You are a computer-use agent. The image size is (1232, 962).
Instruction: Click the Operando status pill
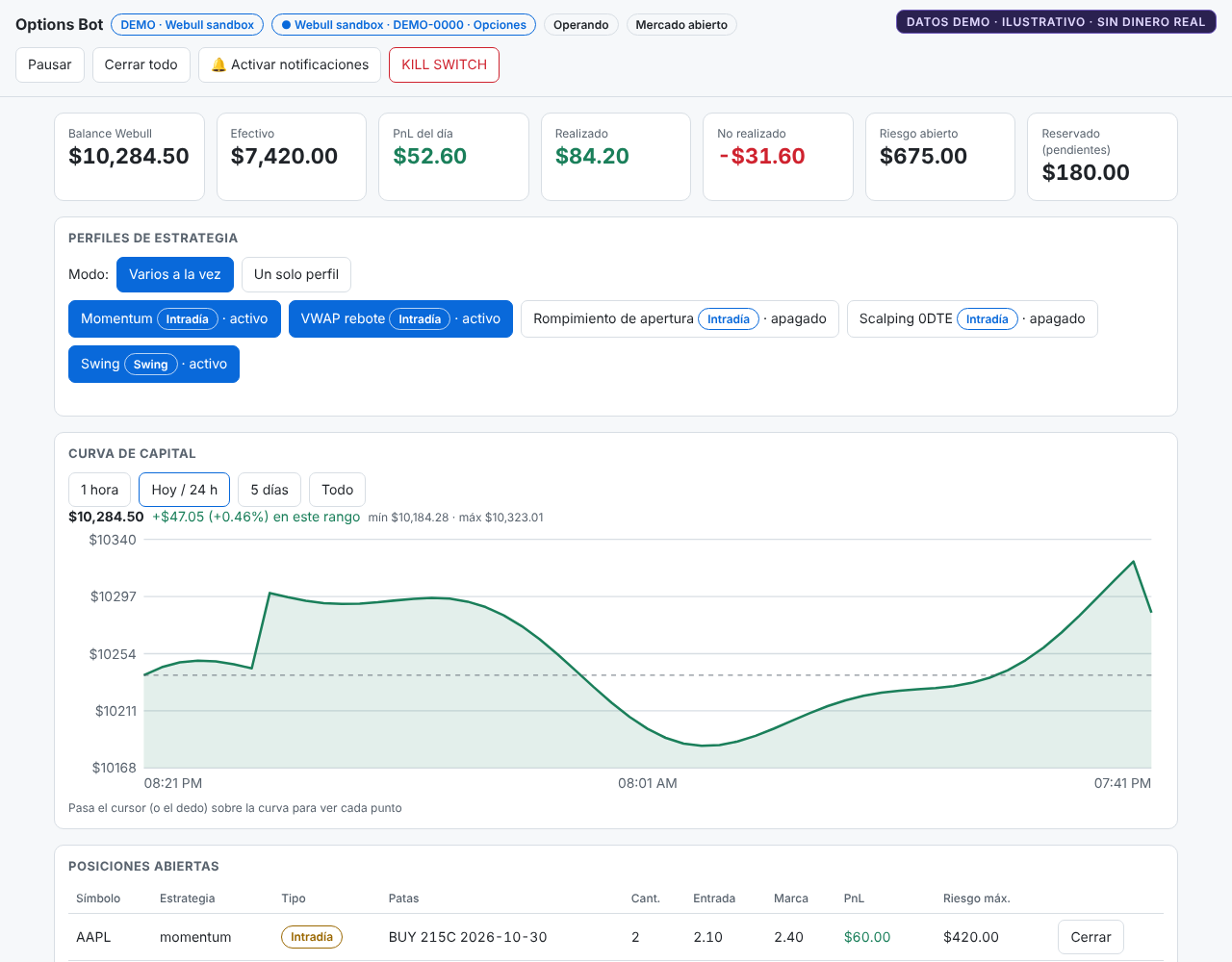[x=580, y=25]
